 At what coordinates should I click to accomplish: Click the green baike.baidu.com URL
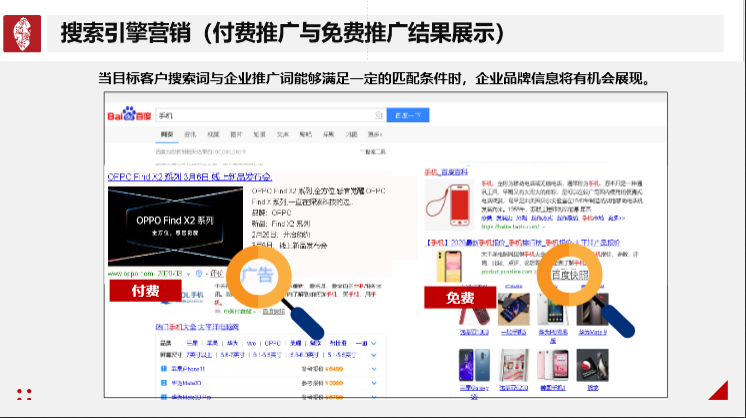511,227
